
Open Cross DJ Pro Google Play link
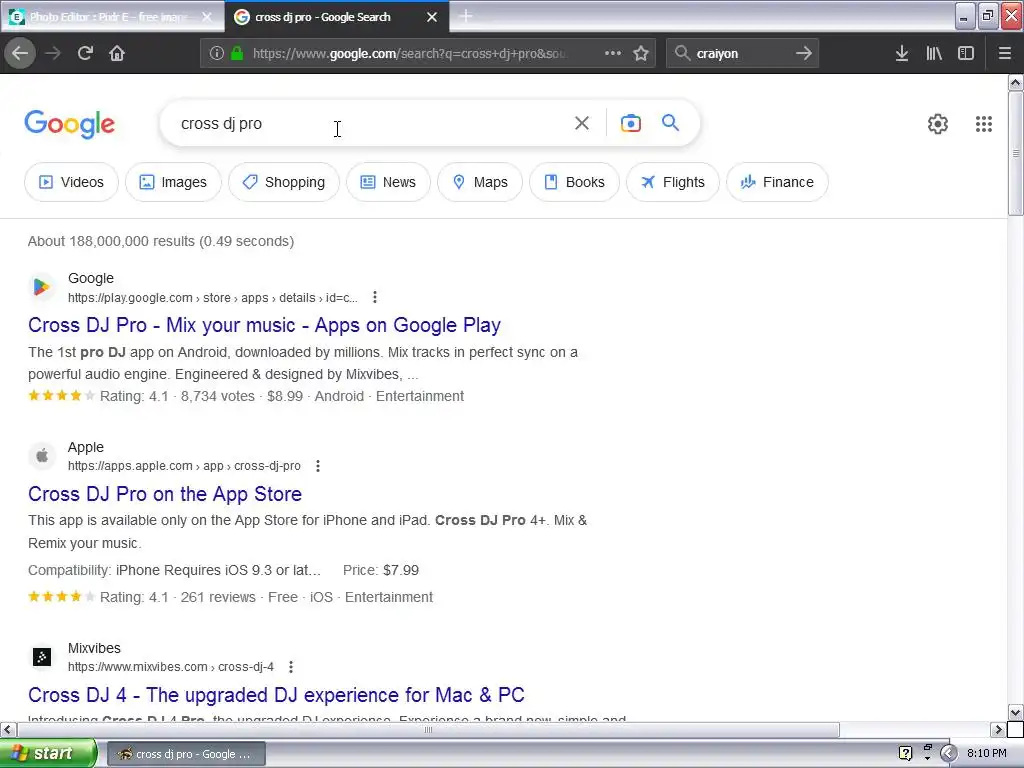pyautogui.click(x=264, y=325)
